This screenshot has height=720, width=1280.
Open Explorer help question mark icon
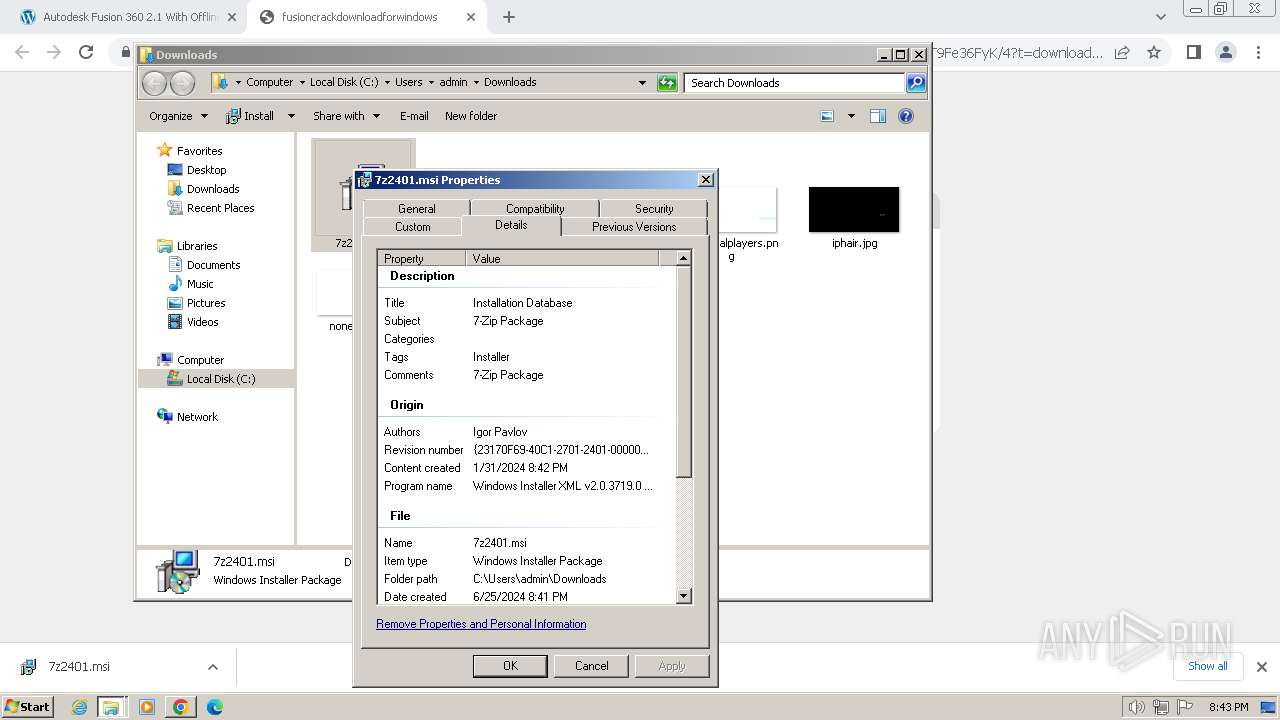pos(906,116)
